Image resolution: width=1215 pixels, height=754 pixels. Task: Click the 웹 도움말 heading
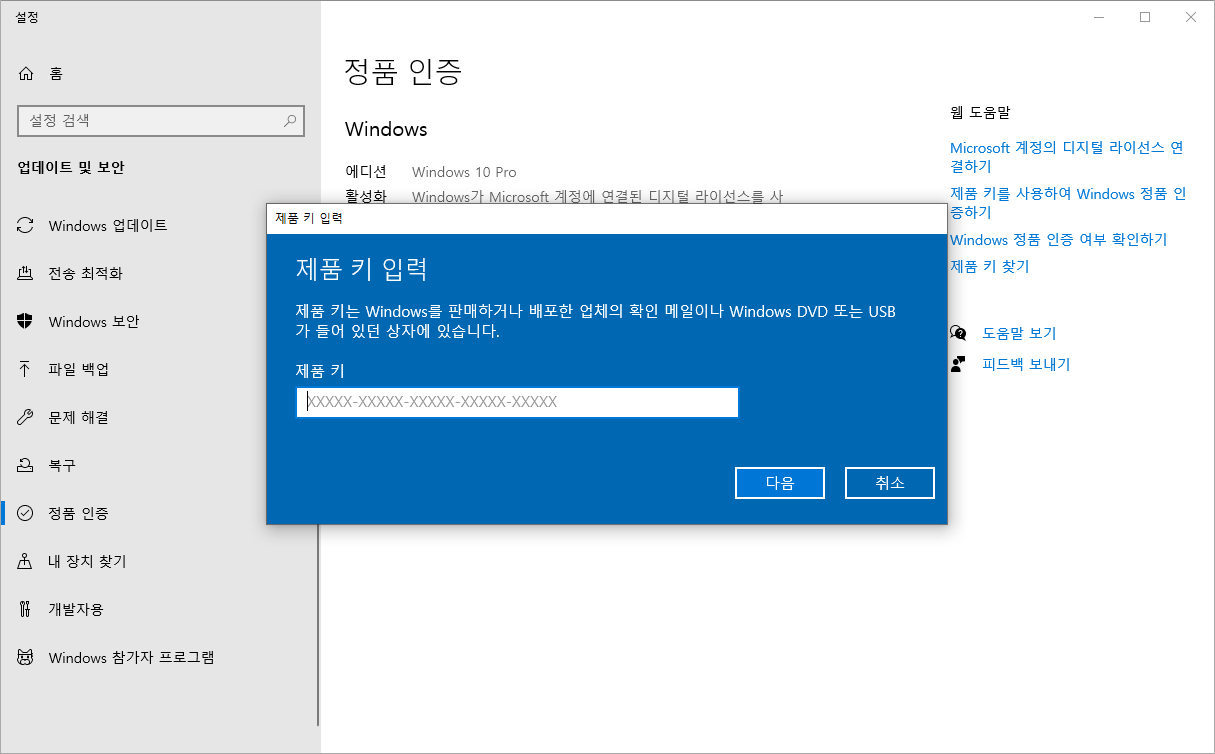click(x=980, y=113)
